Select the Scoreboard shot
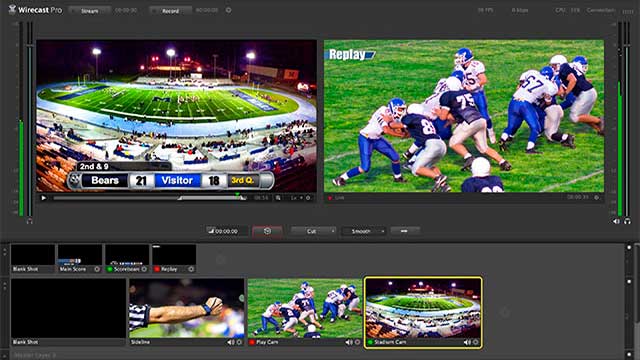The height and width of the screenshot is (360, 640). [127, 258]
